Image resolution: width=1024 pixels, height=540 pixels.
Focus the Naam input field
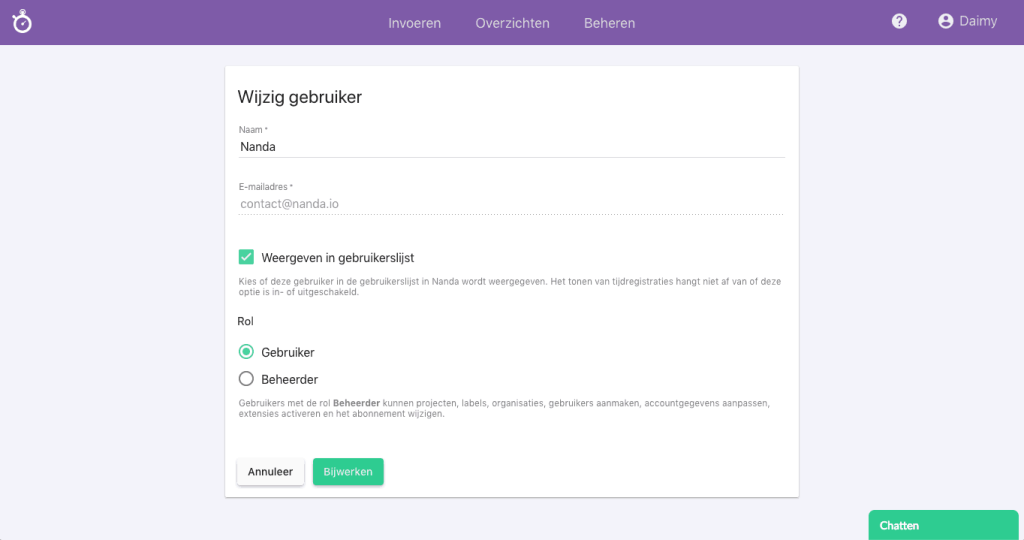pos(511,146)
